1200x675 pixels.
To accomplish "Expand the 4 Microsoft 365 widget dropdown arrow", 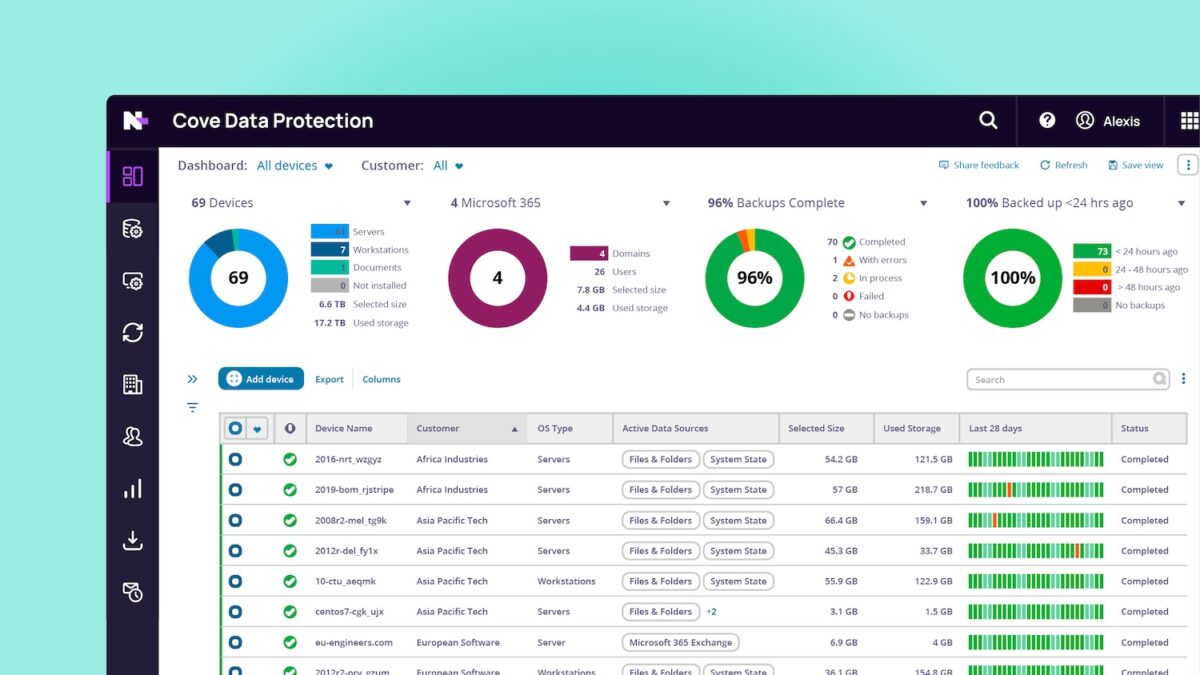I will coord(666,203).
